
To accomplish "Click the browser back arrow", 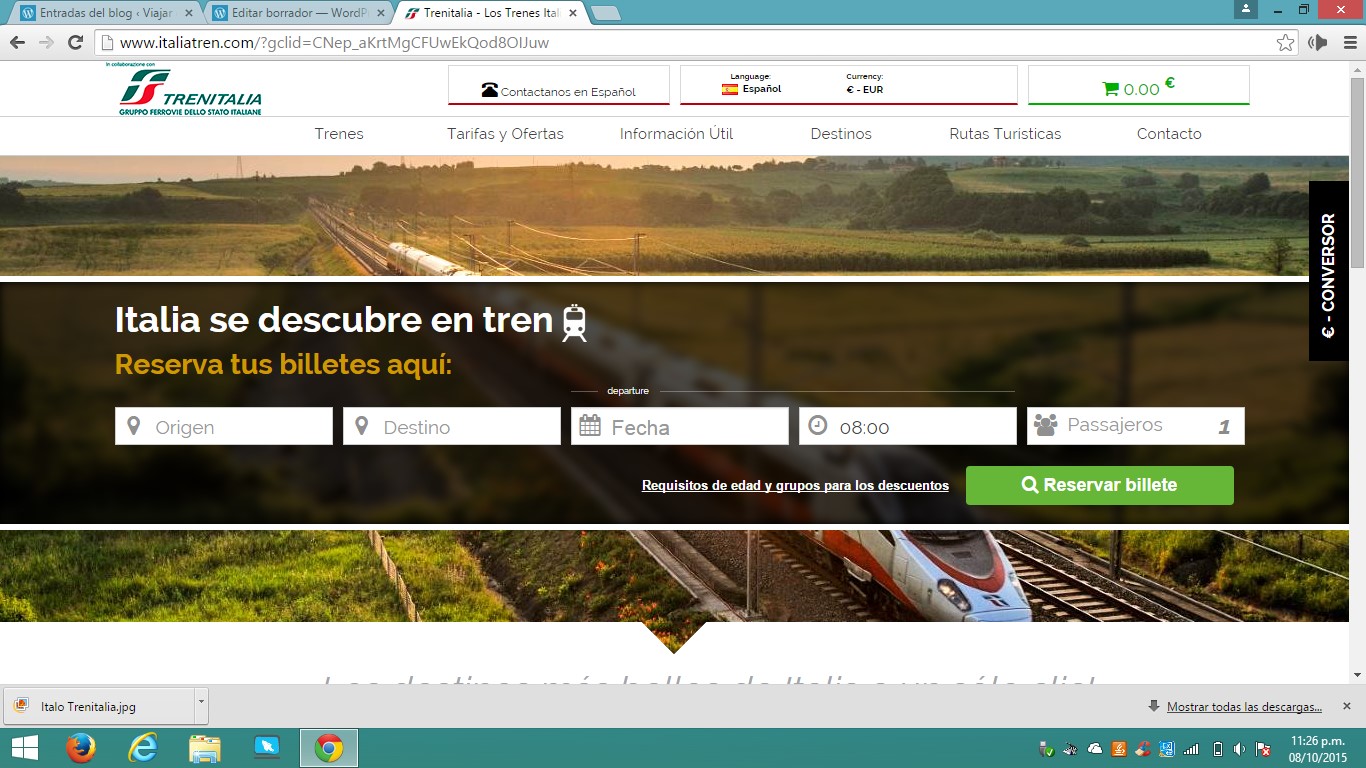I will click(17, 43).
